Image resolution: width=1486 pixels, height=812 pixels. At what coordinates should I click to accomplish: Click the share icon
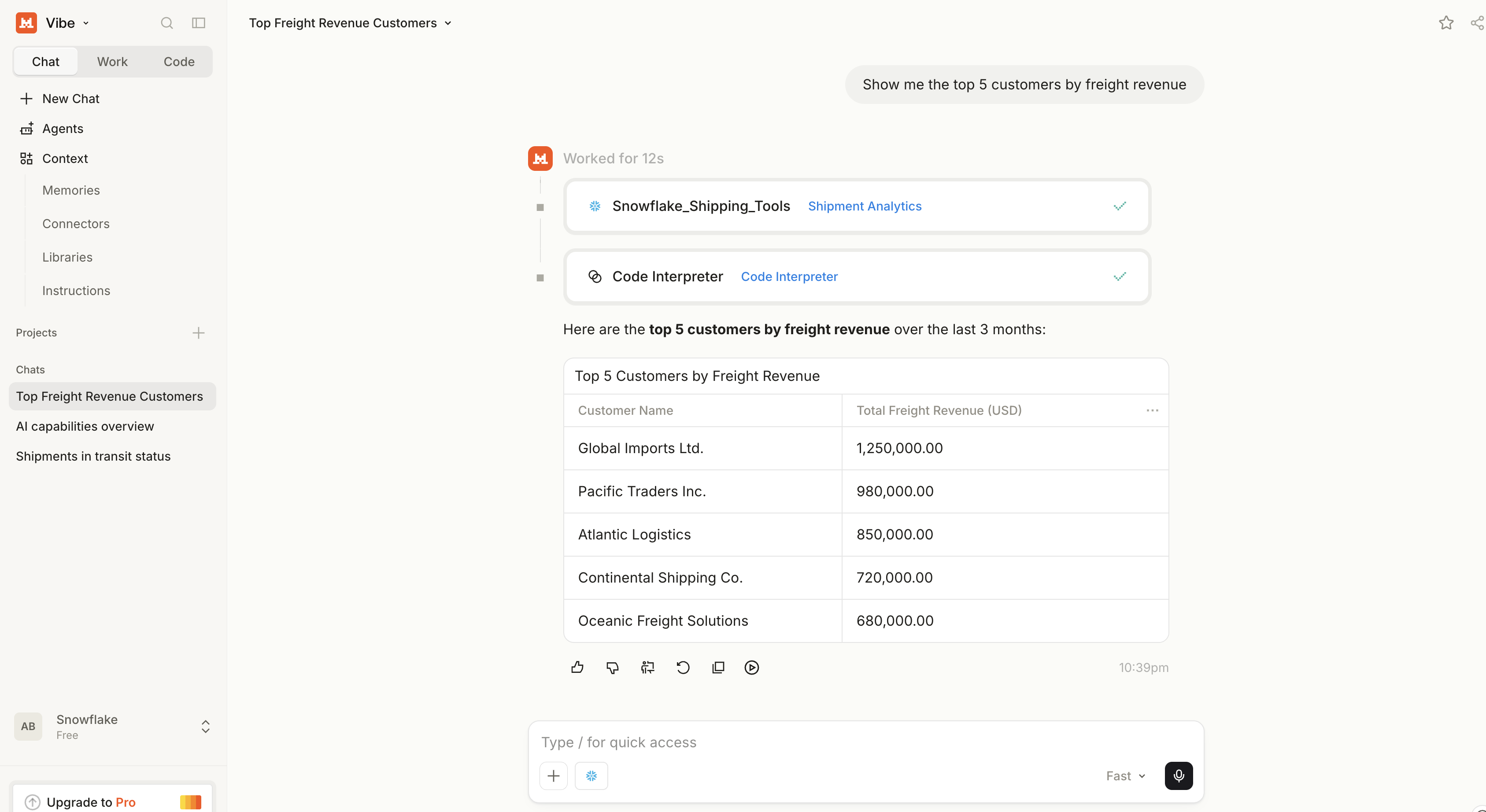(x=1478, y=23)
